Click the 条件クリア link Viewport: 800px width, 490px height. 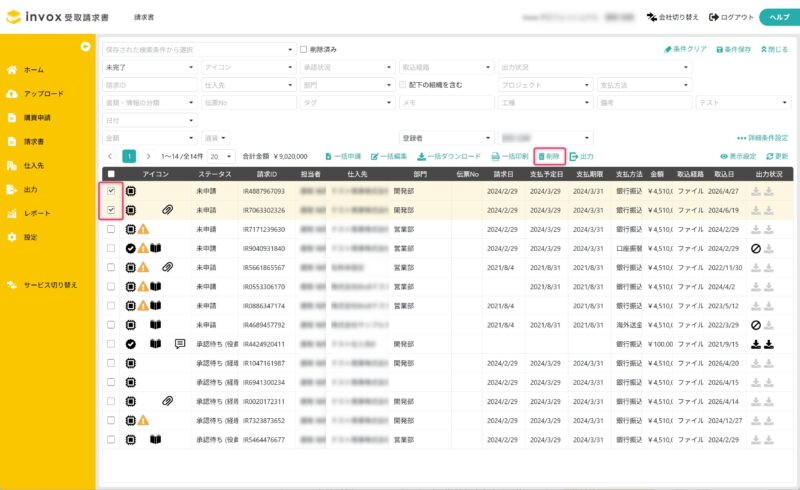pos(686,49)
